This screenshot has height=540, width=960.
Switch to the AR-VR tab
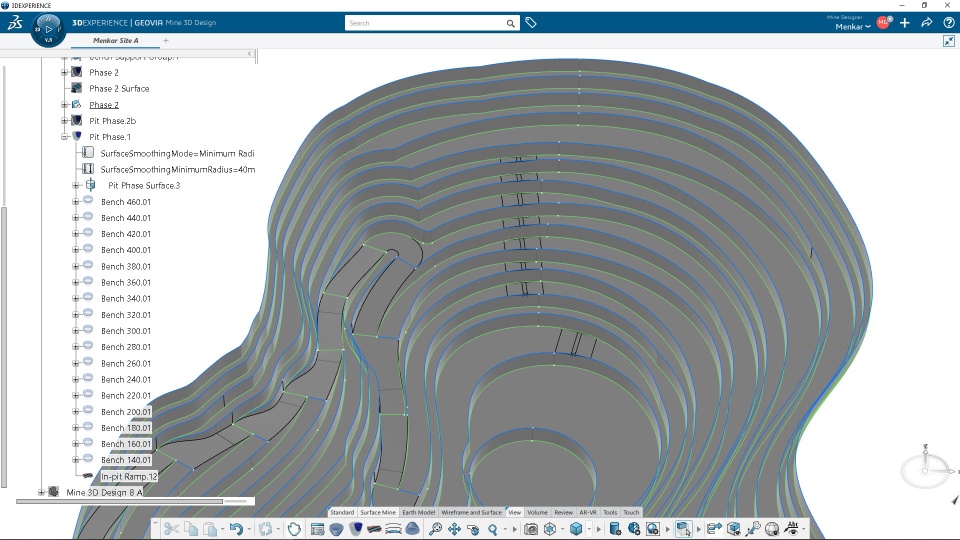[588, 512]
